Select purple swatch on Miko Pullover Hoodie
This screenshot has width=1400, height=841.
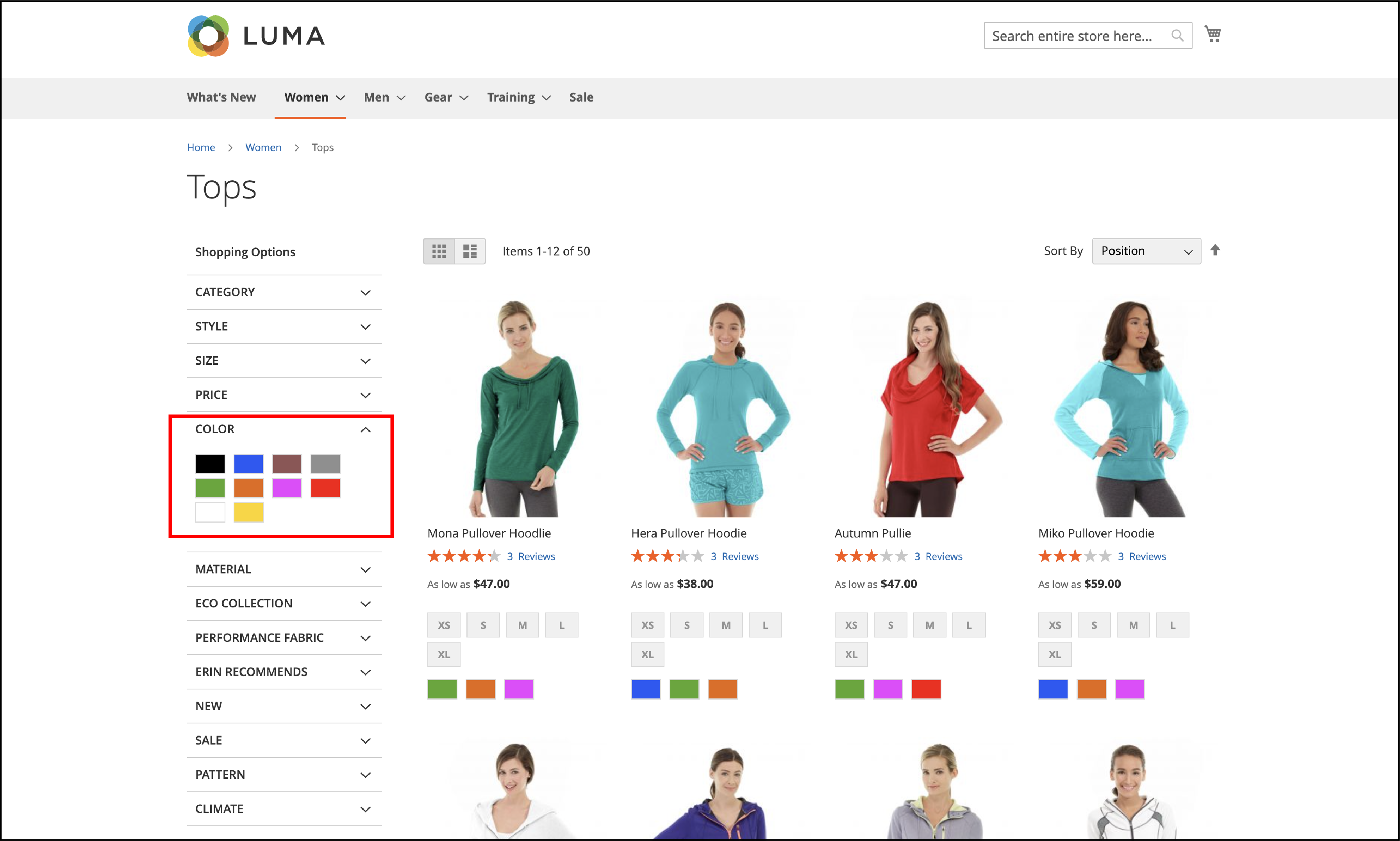(1130, 689)
